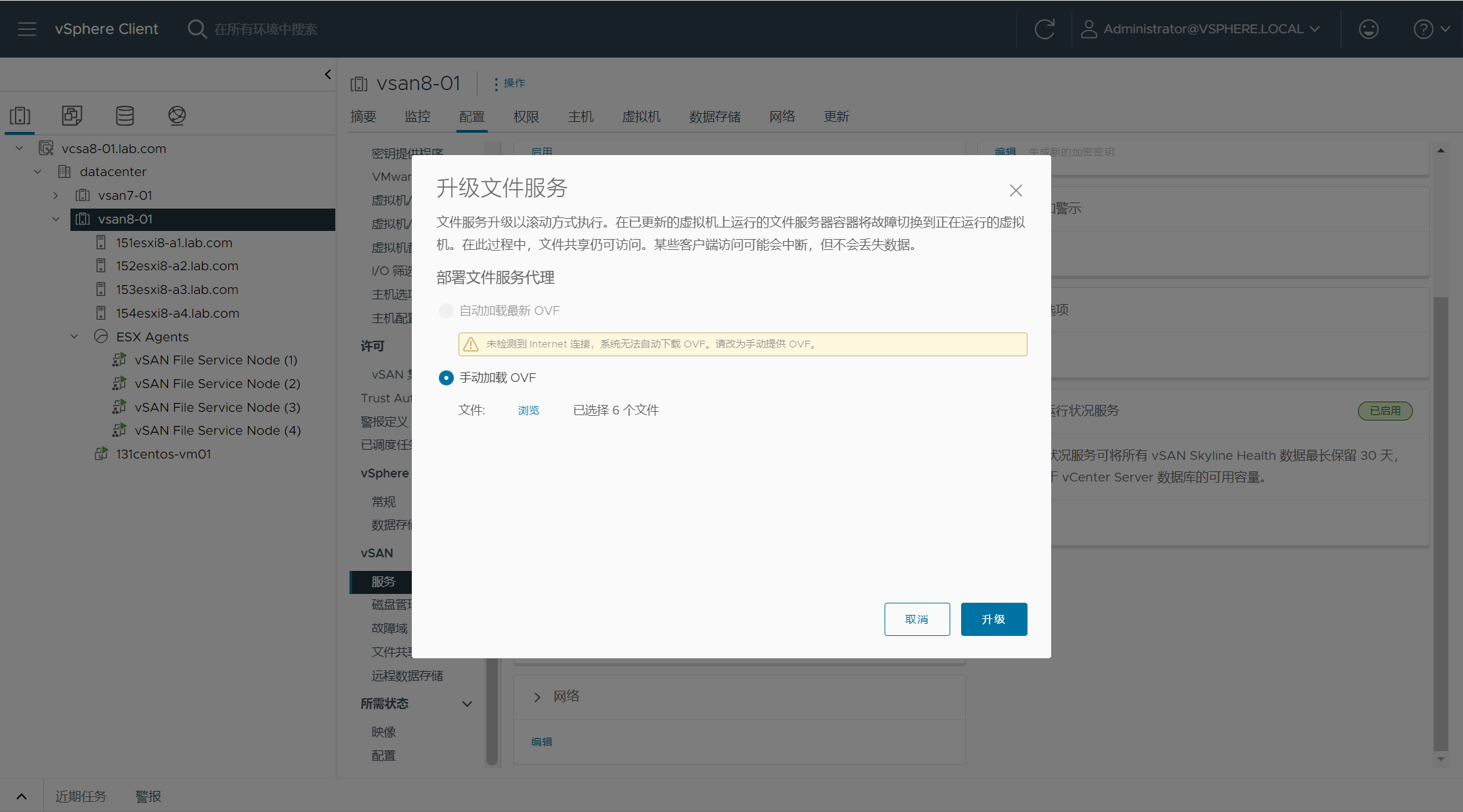Click the 浏览 file browse link

(x=529, y=410)
